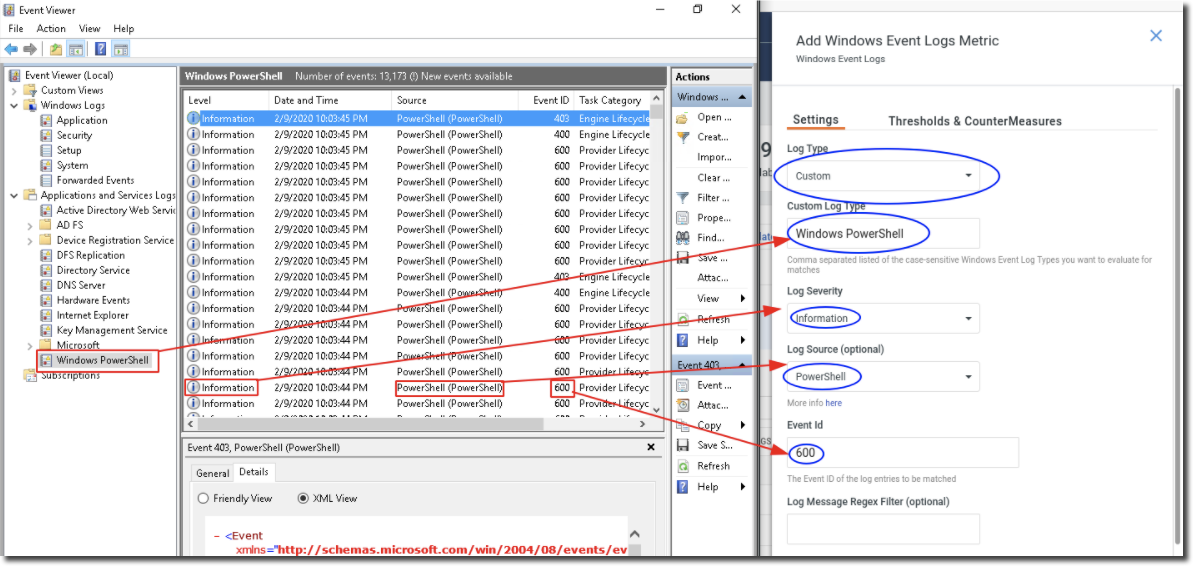Click the System log icon in the tree
The image size is (1193, 566).
pyautogui.click(x=47, y=165)
